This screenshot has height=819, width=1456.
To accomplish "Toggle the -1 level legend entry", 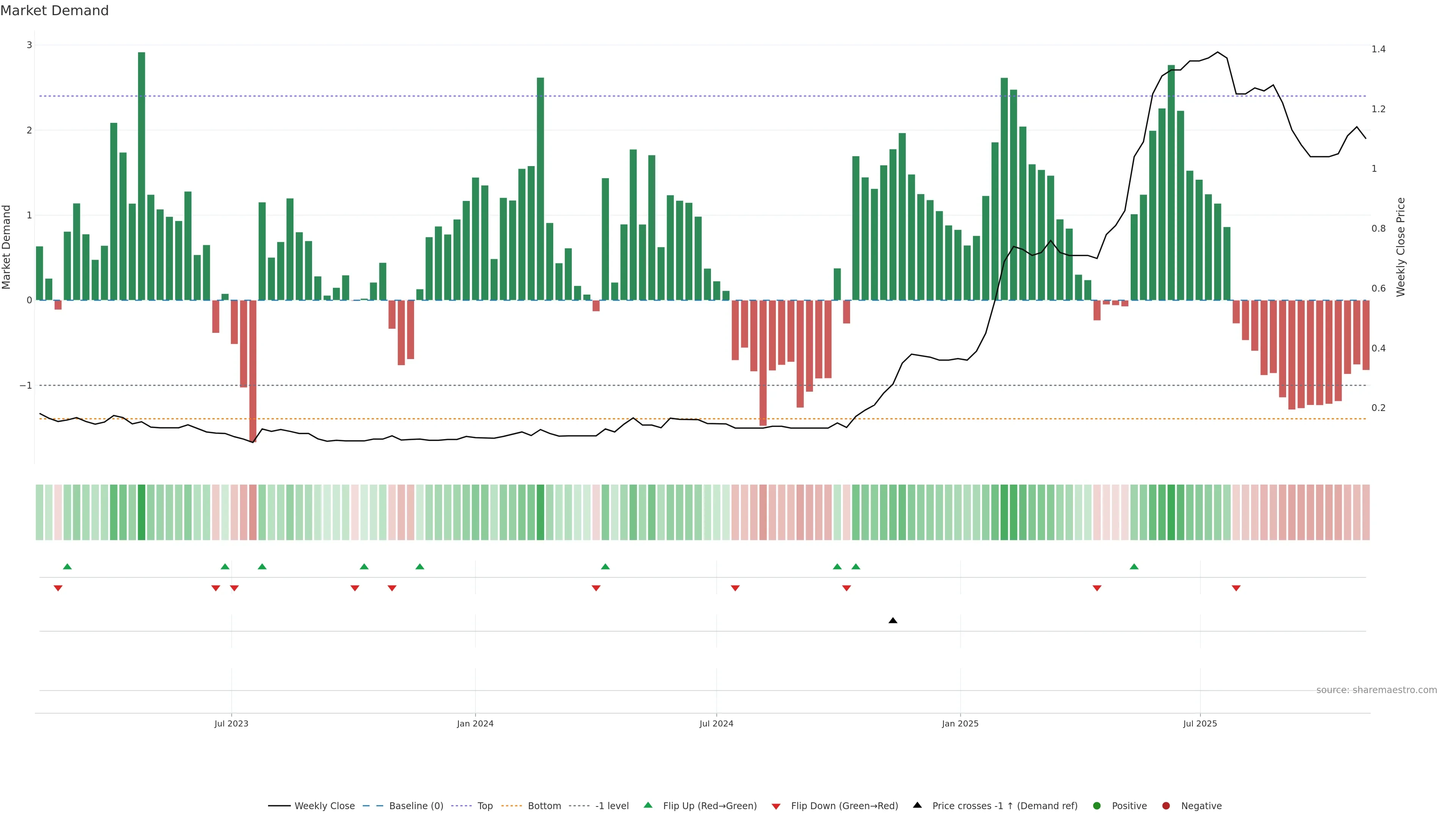I will [x=612, y=805].
